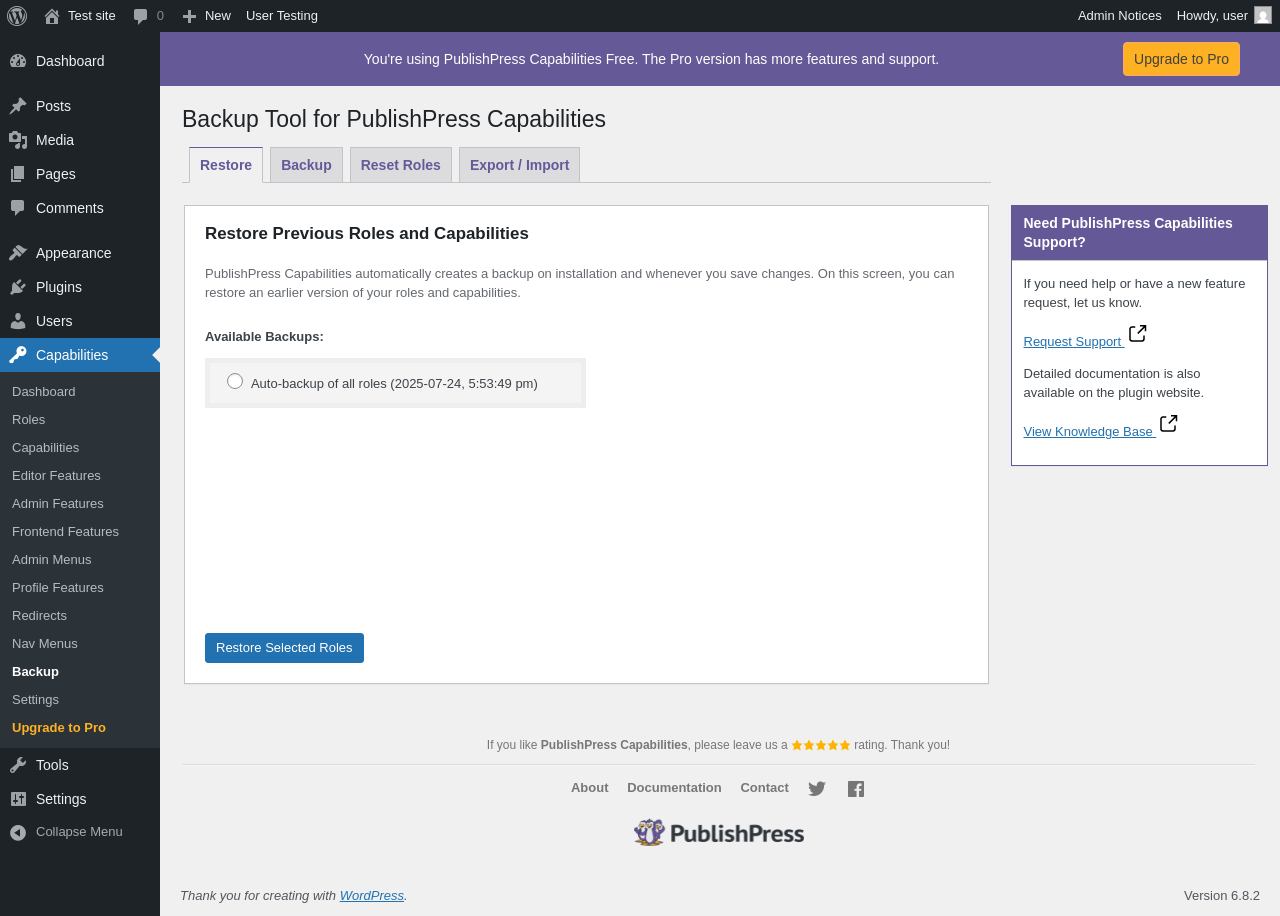
Task: Click external link icon beside Request Support
Action: tap(1138, 333)
